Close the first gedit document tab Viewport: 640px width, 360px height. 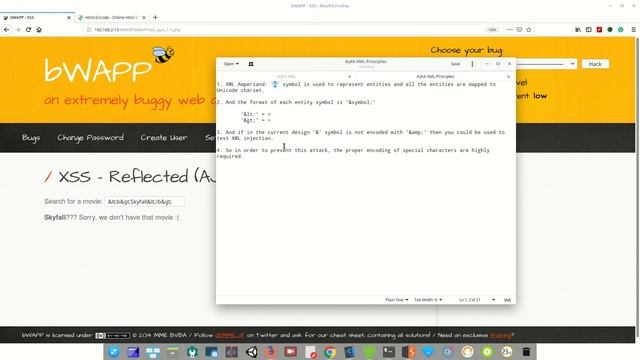pos(349,76)
